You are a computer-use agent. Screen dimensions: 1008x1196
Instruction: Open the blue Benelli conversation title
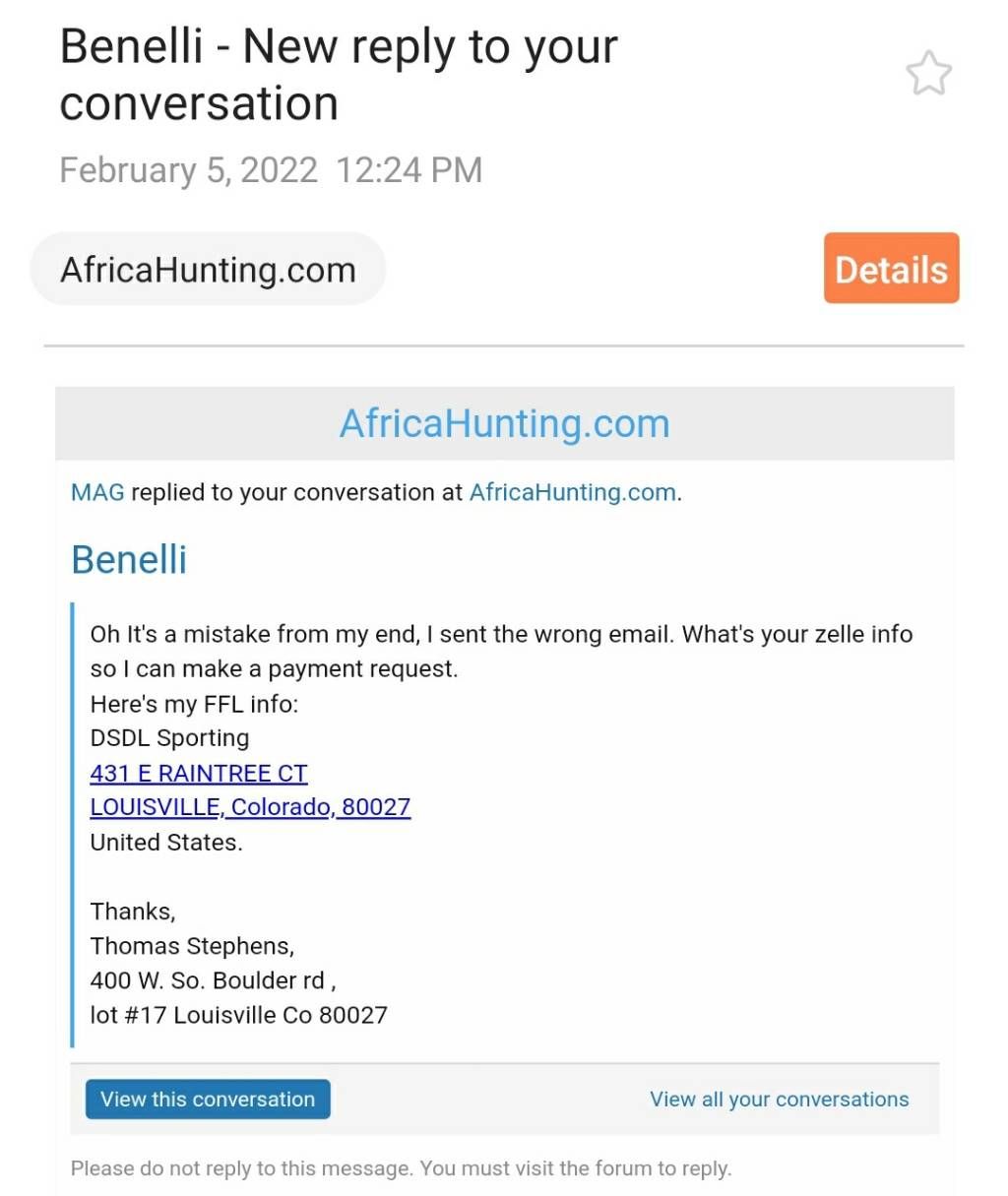pyautogui.click(x=129, y=559)
